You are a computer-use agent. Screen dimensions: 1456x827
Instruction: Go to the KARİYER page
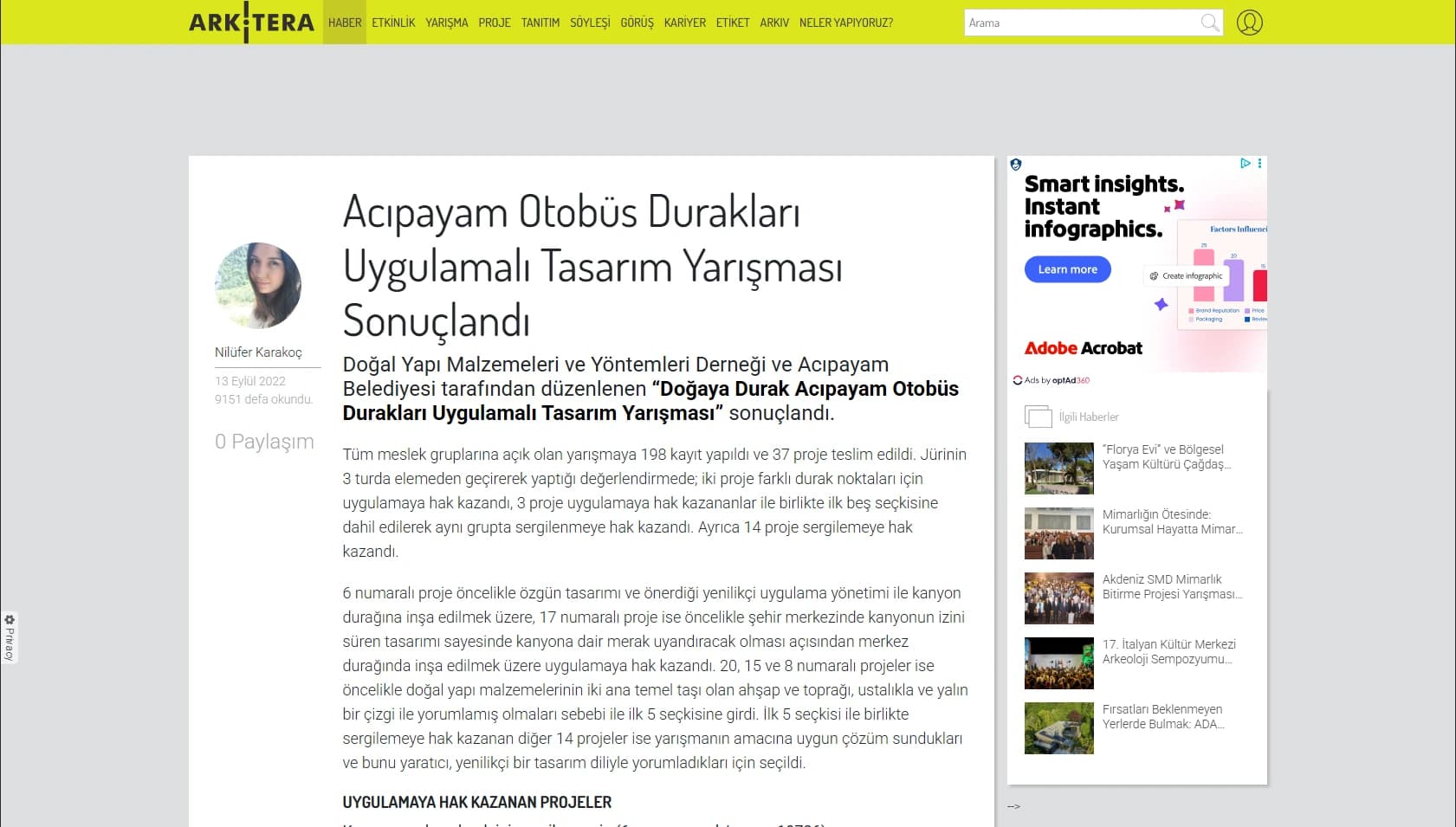[685, 23]
